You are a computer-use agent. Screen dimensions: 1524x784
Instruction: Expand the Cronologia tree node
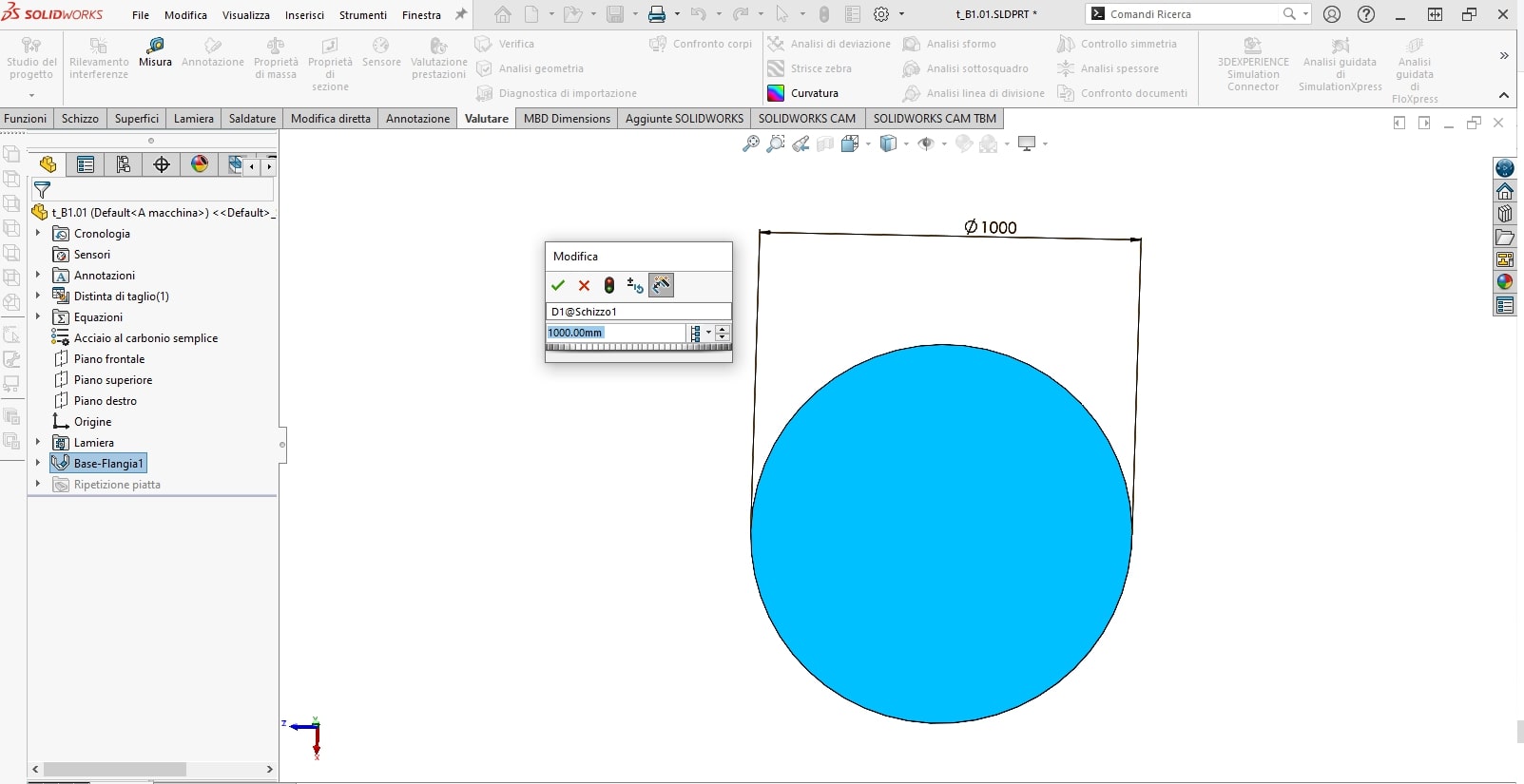click(38, 233)
